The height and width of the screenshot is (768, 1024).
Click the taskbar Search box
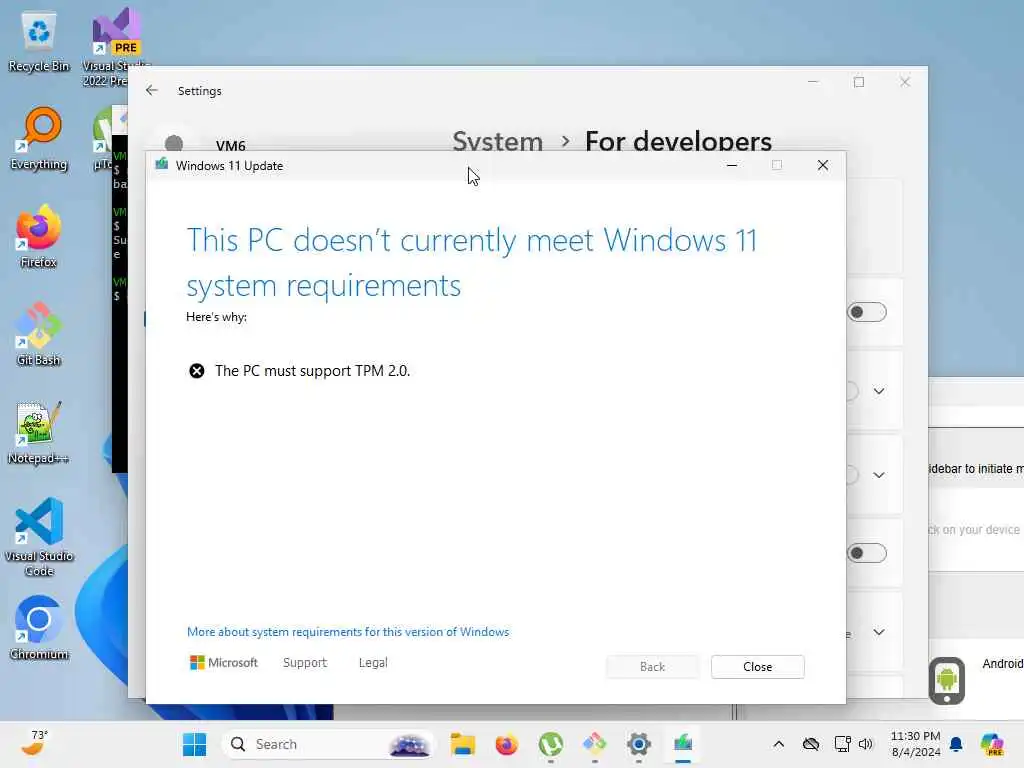tap(328, 744)
